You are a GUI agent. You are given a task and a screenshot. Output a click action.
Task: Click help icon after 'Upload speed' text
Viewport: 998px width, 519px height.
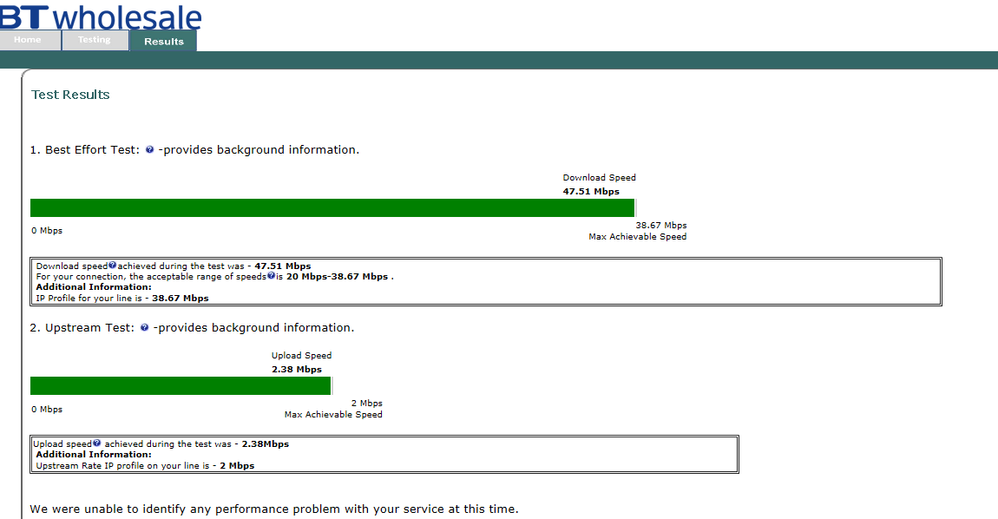pos(98,443)
